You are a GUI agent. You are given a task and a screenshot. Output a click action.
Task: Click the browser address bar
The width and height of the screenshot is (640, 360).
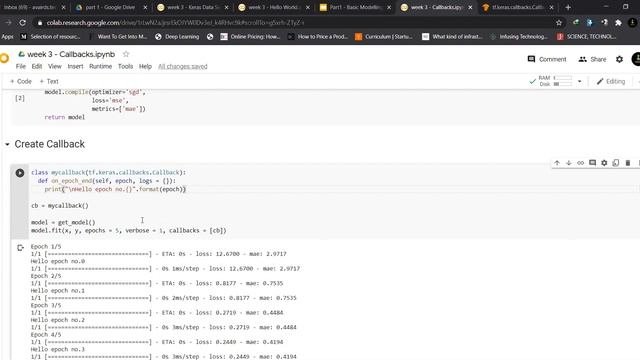click(294, 23)
